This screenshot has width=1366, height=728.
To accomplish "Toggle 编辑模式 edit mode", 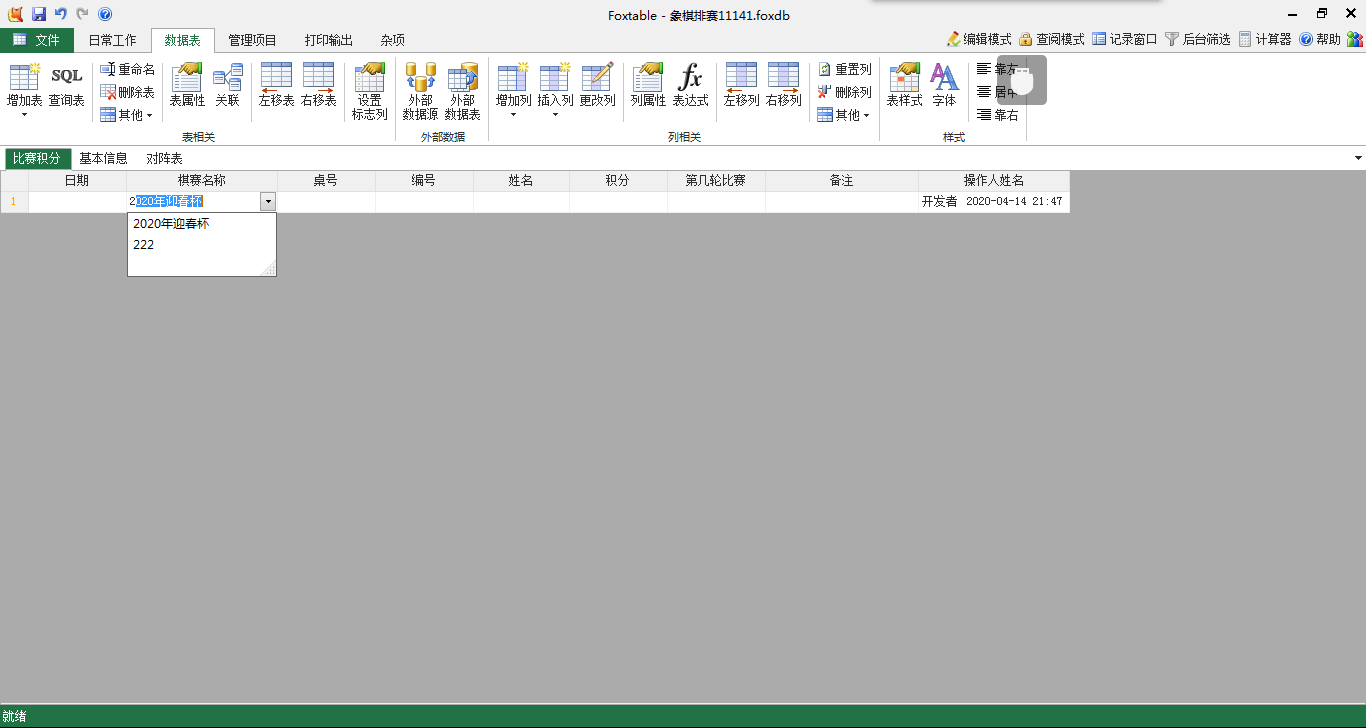I will coord(979,39).
